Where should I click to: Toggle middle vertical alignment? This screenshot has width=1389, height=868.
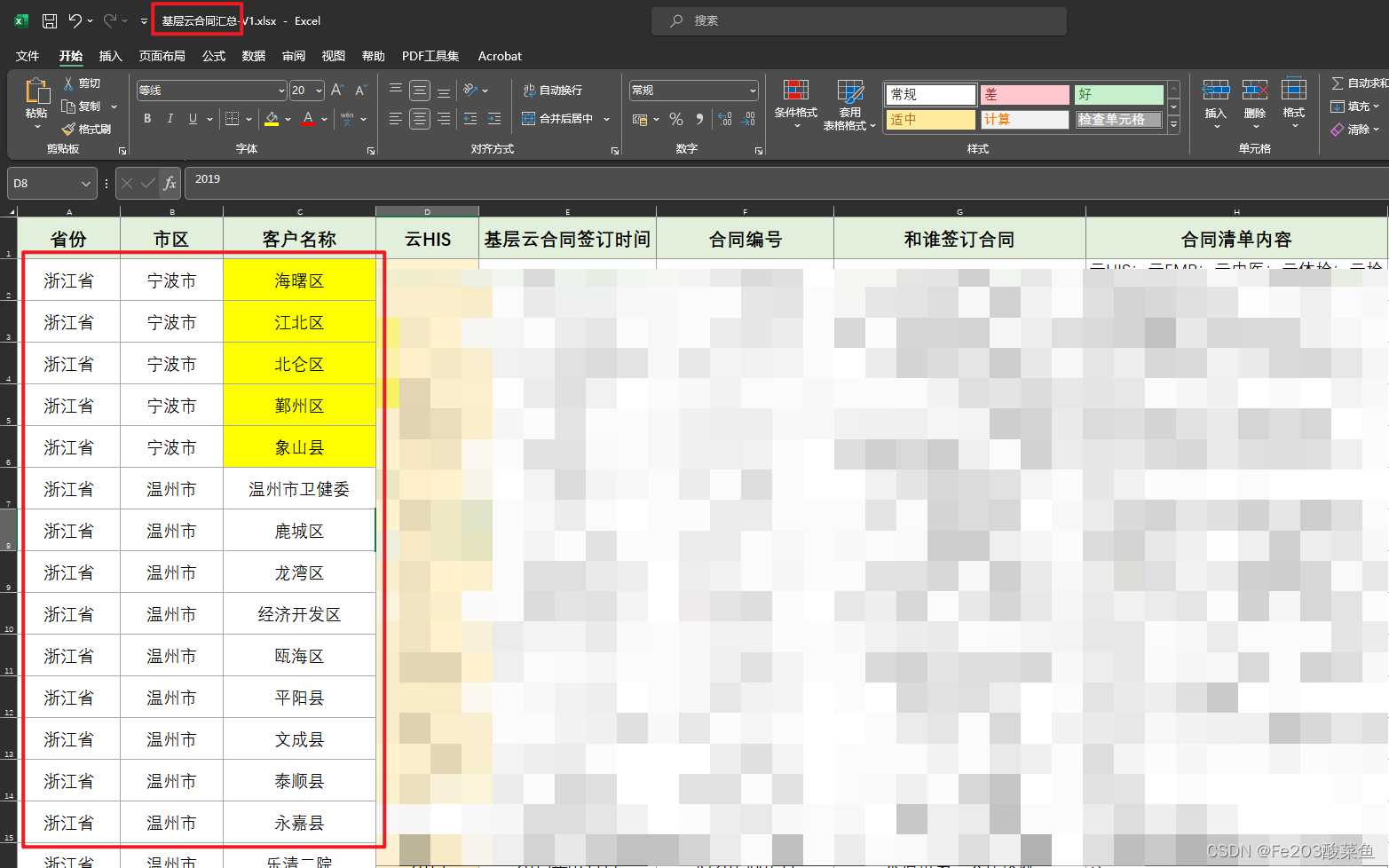tap(420, 91)
